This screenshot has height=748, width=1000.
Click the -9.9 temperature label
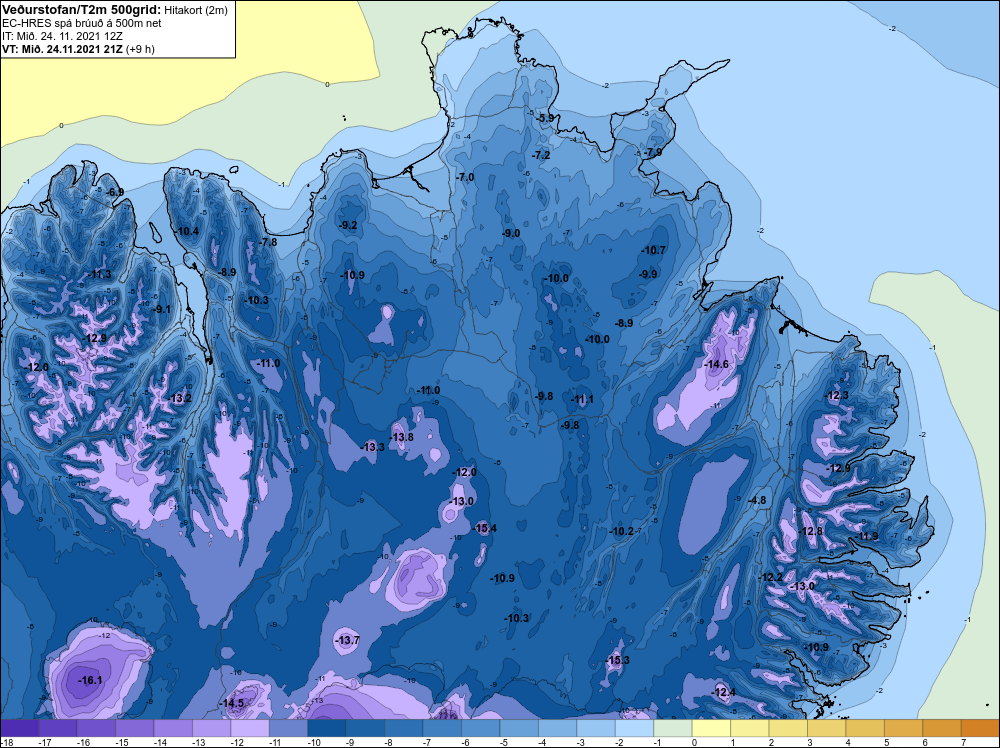(649, 274)
